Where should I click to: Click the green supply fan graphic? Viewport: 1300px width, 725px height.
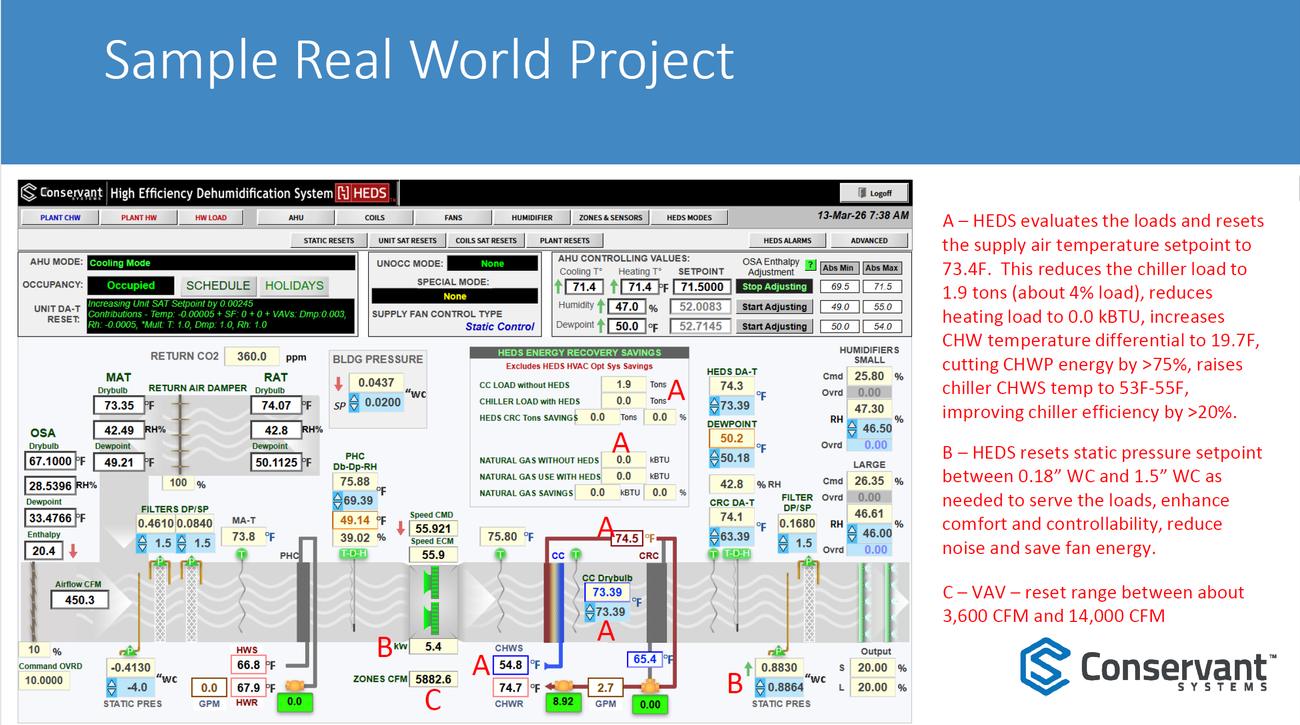[x=433, y=599]
